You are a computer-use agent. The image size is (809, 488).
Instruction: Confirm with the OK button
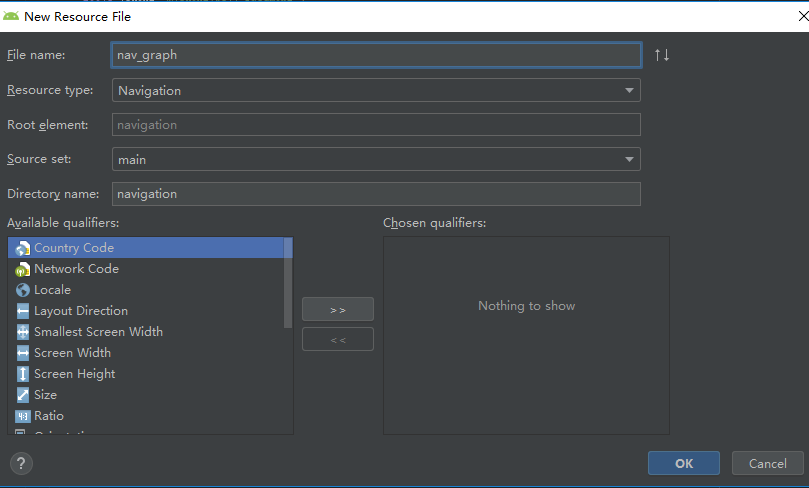[x=684, y=463]
